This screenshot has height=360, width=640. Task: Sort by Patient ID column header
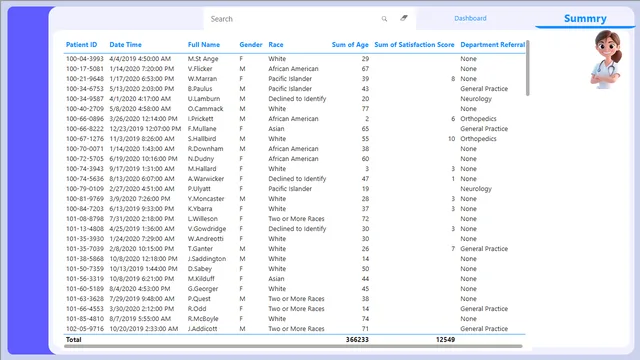[82, 44]
